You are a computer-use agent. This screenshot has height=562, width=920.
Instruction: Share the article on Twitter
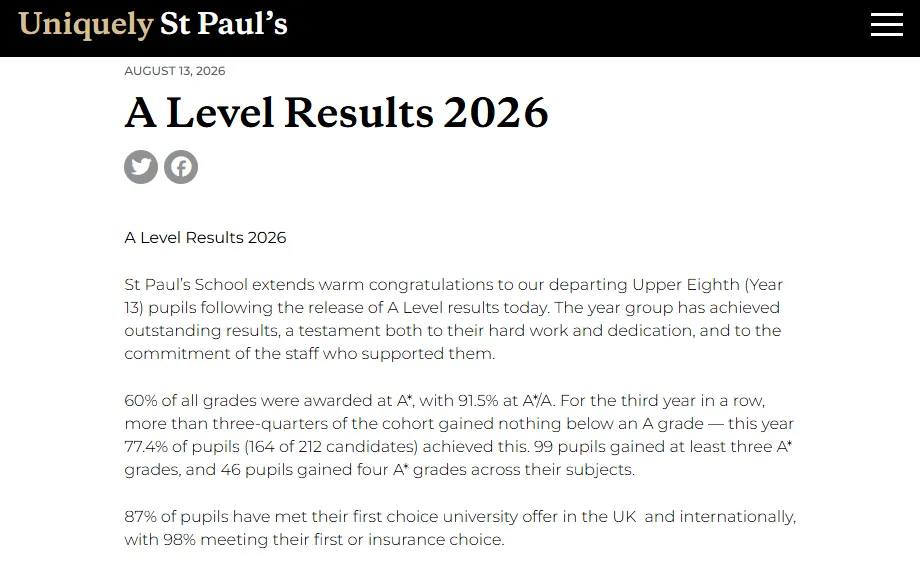click(x=141, y=167)
